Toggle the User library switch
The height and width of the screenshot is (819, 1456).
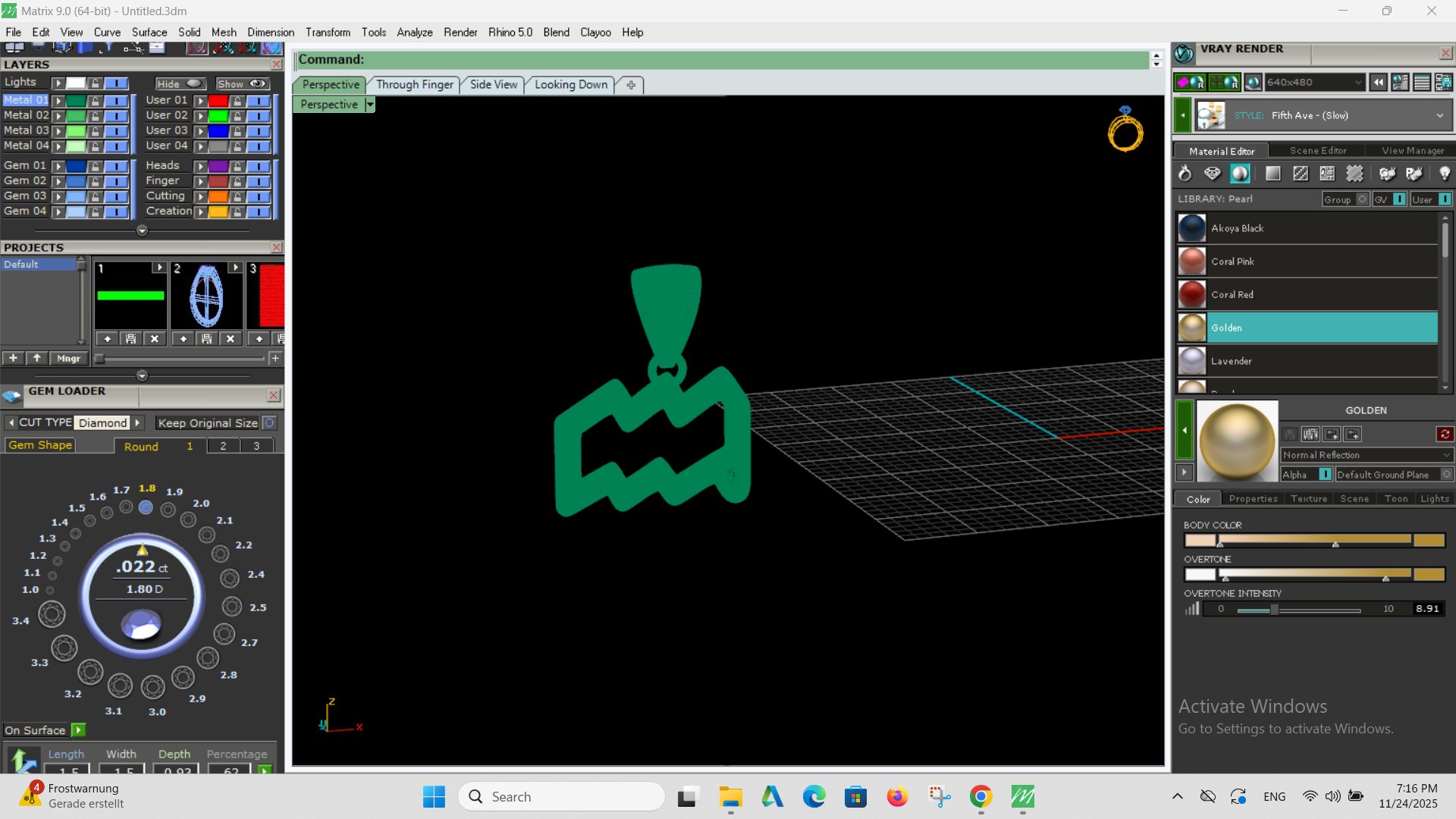tap(1445, 199)
